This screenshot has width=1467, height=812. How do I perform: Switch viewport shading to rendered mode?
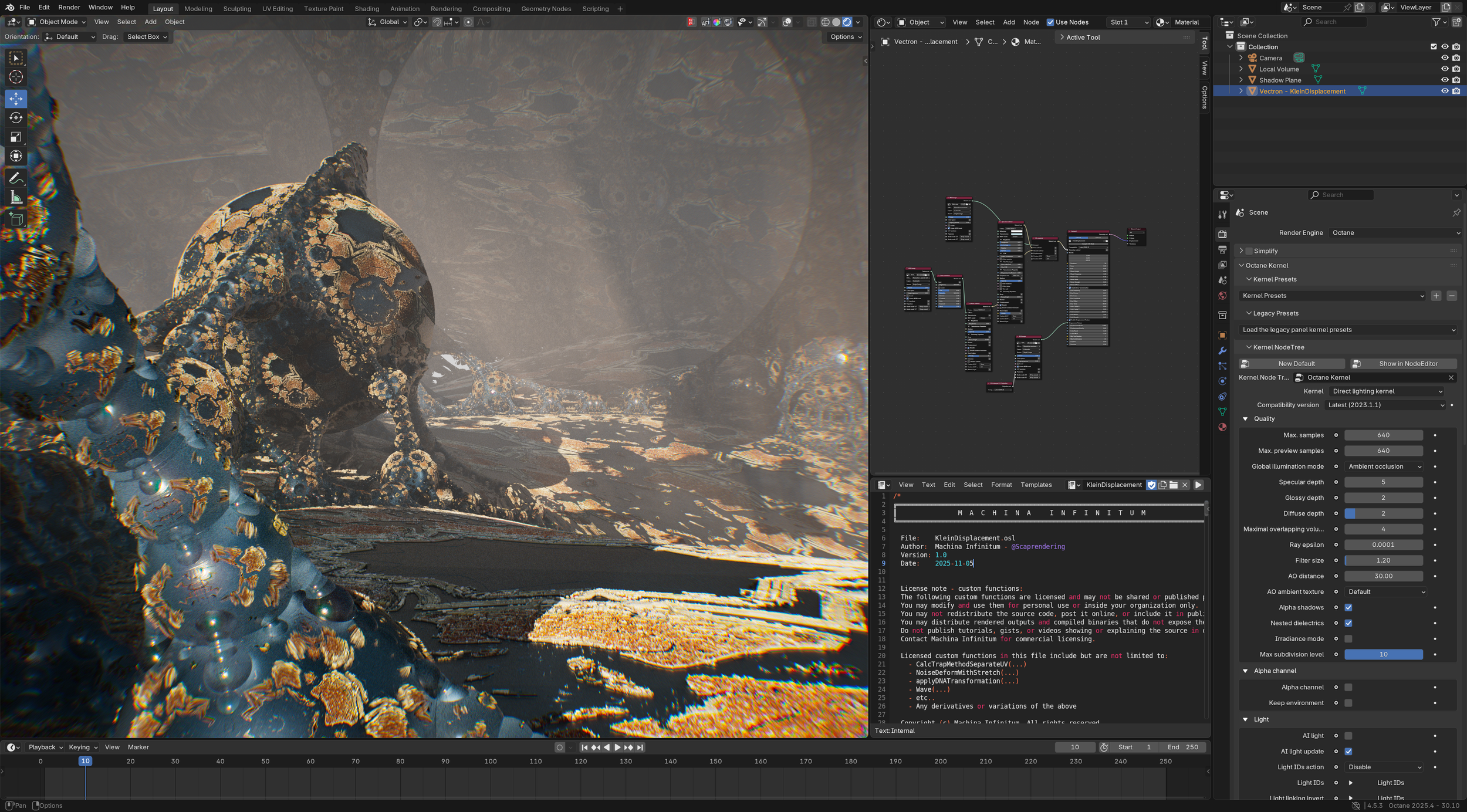[x=847, y=22]
